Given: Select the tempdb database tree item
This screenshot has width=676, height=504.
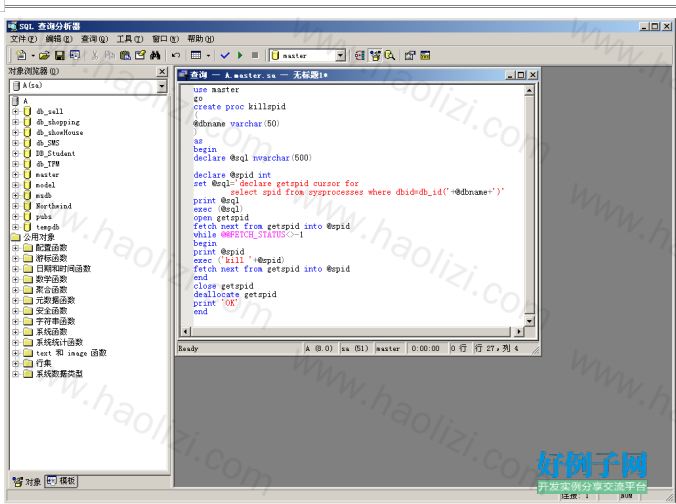Looking at the screenshot, I should click(x=47, y=227).
